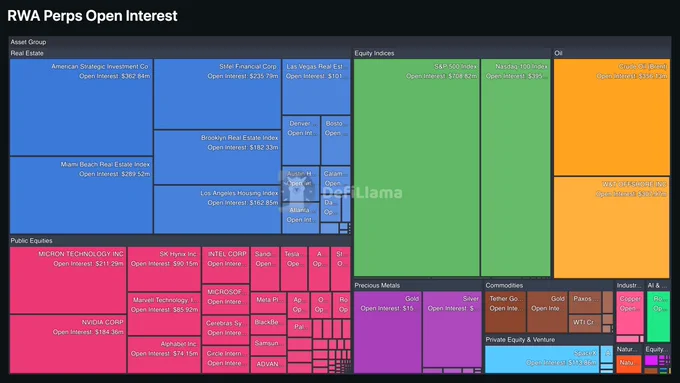The image size is (680, 383).
Task: Click the green cell under AI group
Action: (x=658, y=316)
